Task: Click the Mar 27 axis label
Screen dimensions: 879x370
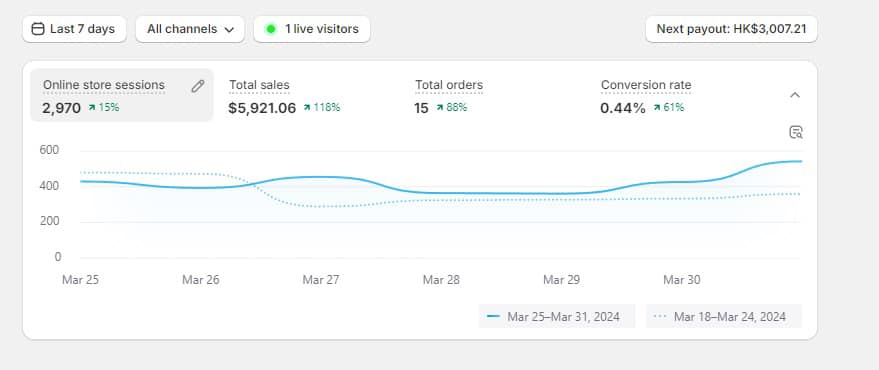Action: point(321,280)
